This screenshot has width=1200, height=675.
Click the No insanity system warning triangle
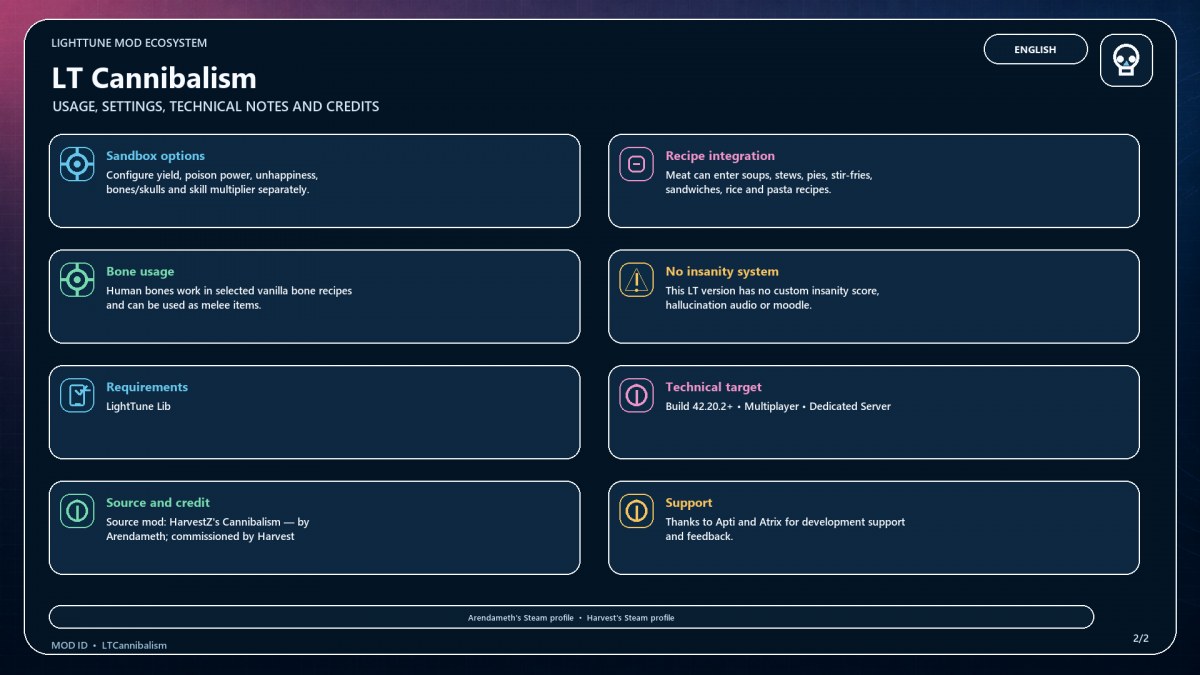(636, 280)
